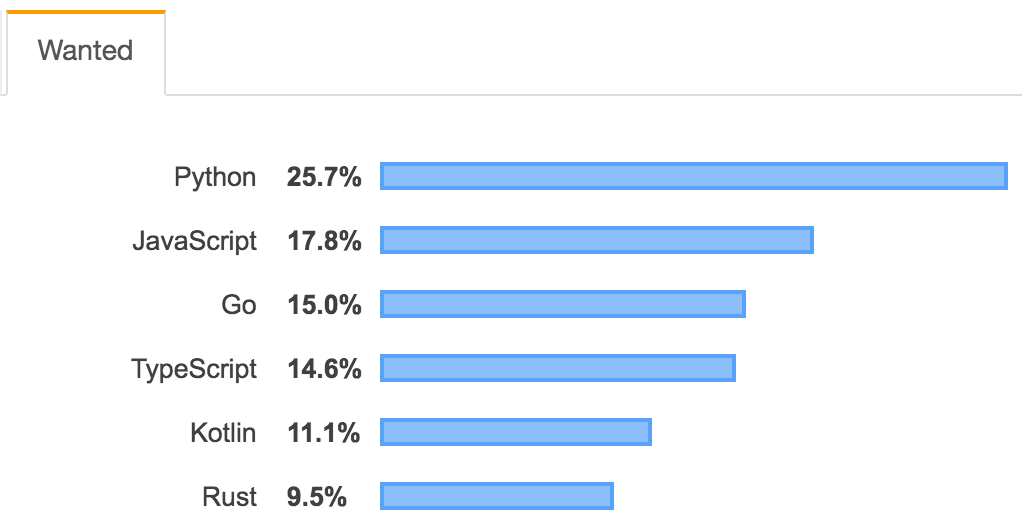Click the Python bar in chart

(694, 176)
